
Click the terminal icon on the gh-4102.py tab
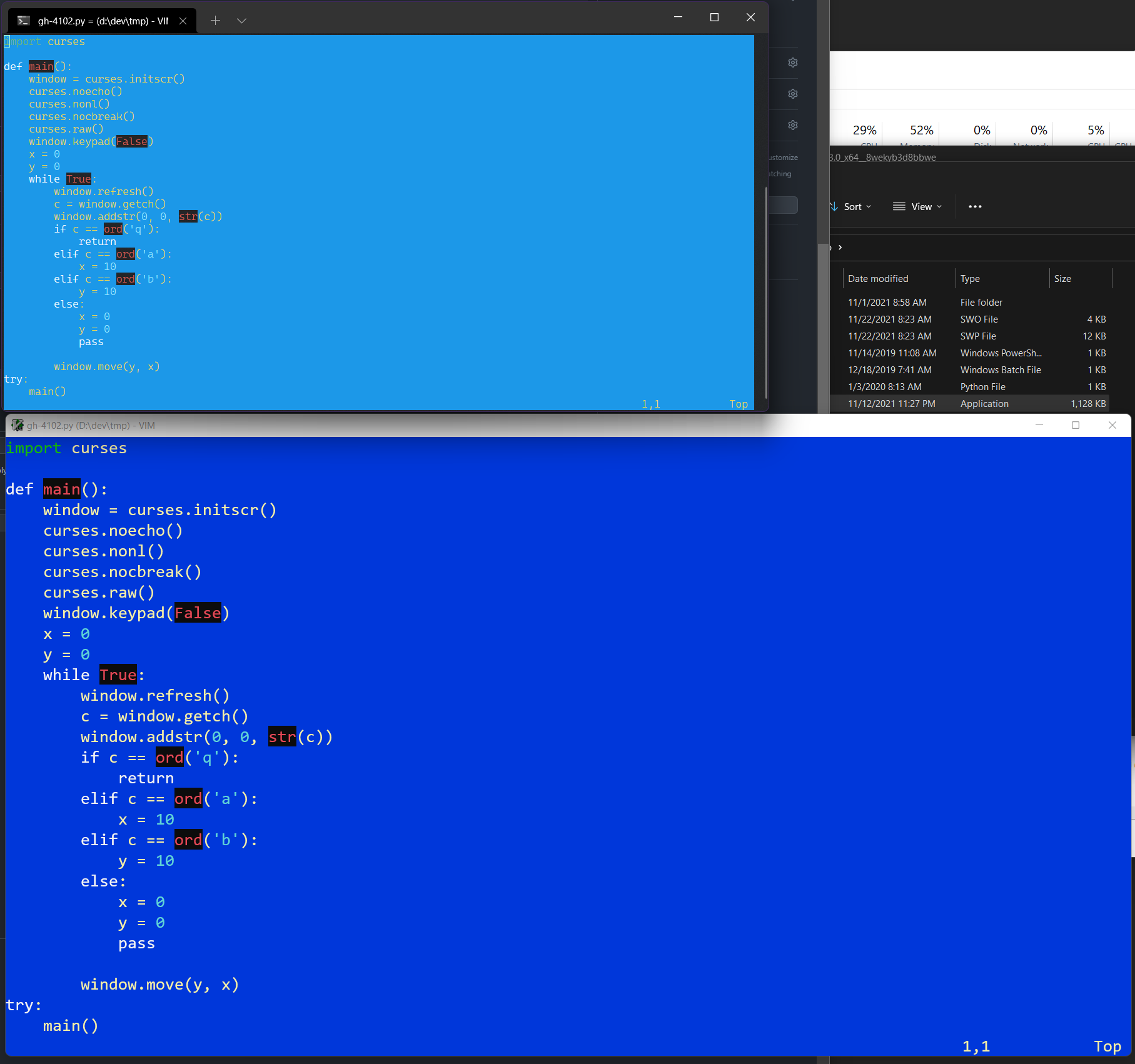point(23,21)
